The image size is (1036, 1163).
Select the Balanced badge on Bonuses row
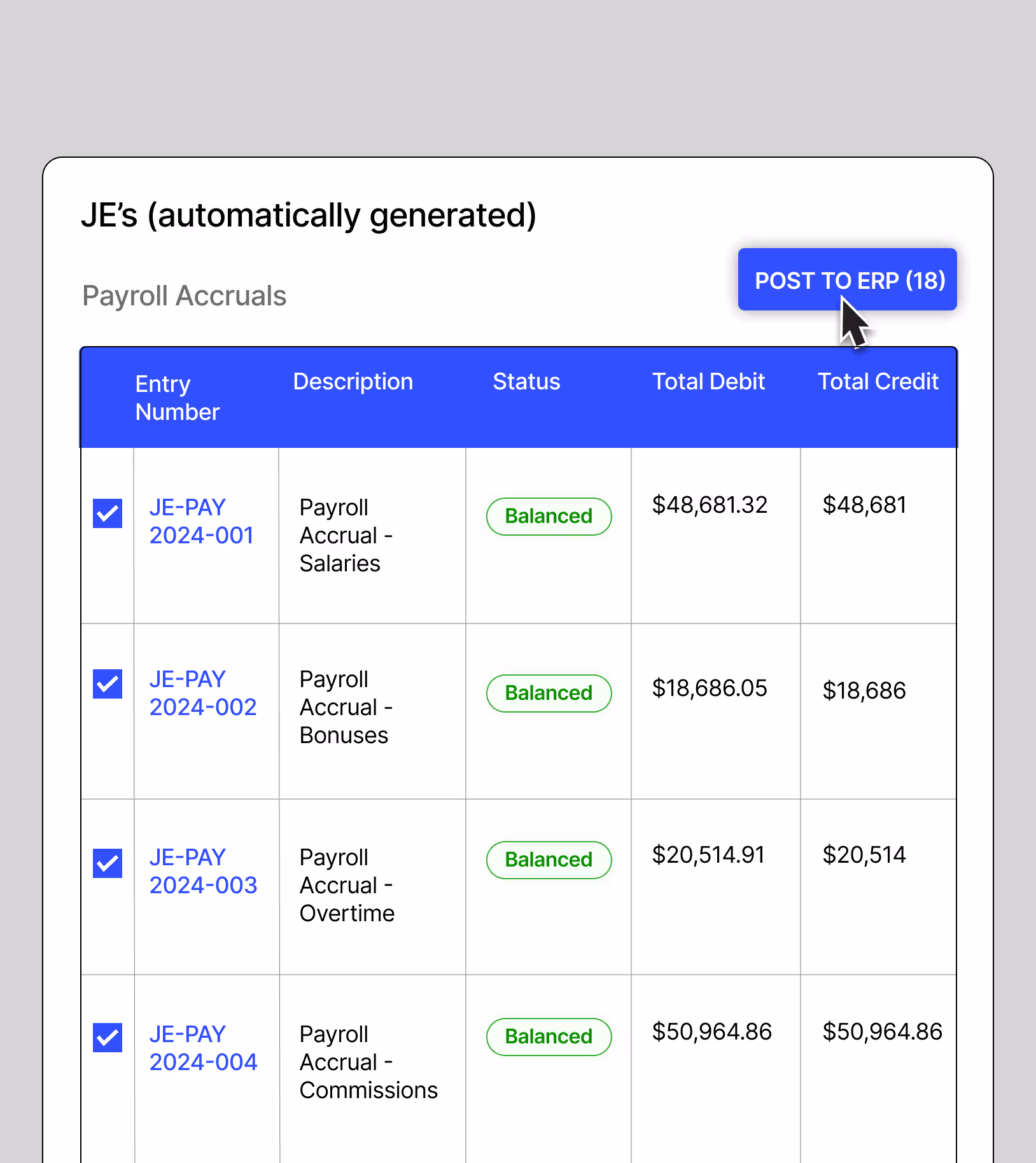click(x=549, y=693)
